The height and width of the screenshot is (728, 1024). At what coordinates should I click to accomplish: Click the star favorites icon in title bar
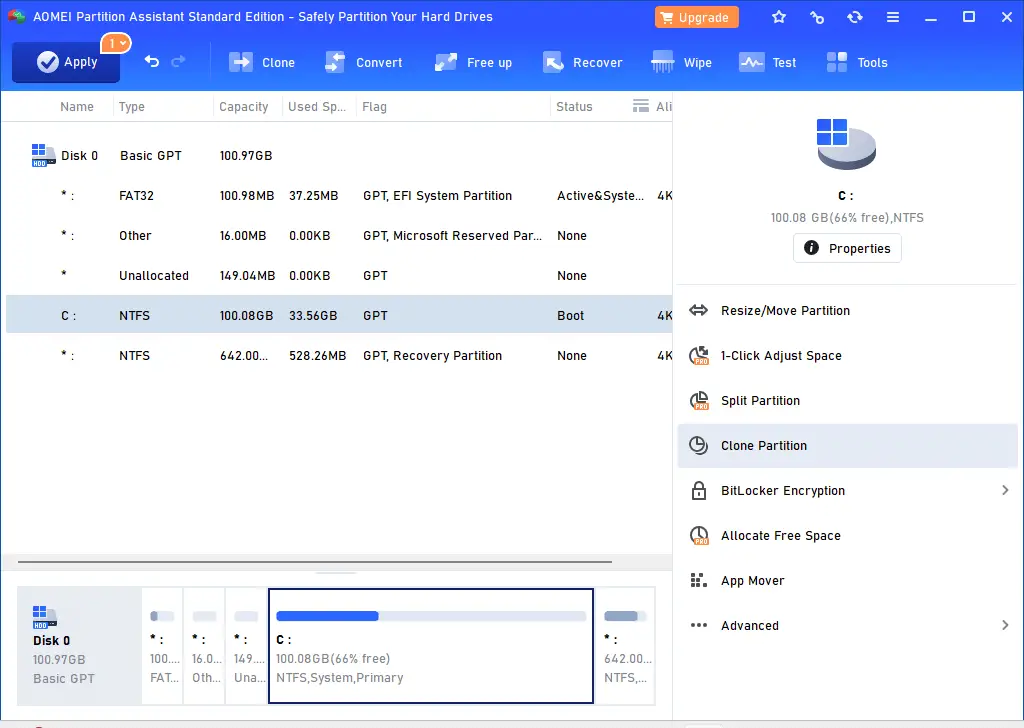(778, 17)
